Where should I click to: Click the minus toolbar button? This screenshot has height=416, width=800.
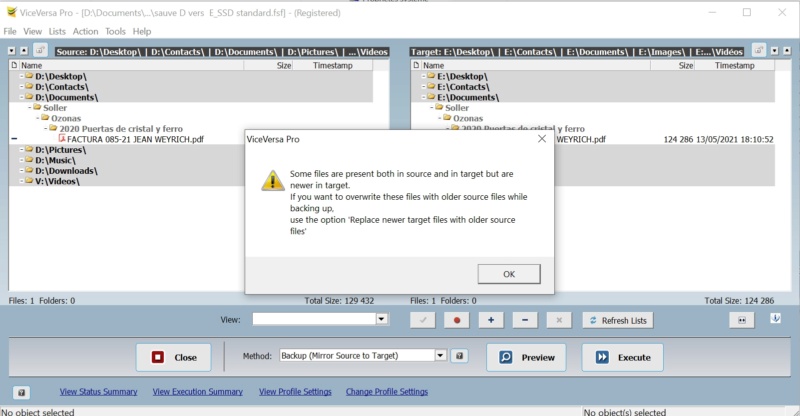pyautogui.click(x=525, y=320)
